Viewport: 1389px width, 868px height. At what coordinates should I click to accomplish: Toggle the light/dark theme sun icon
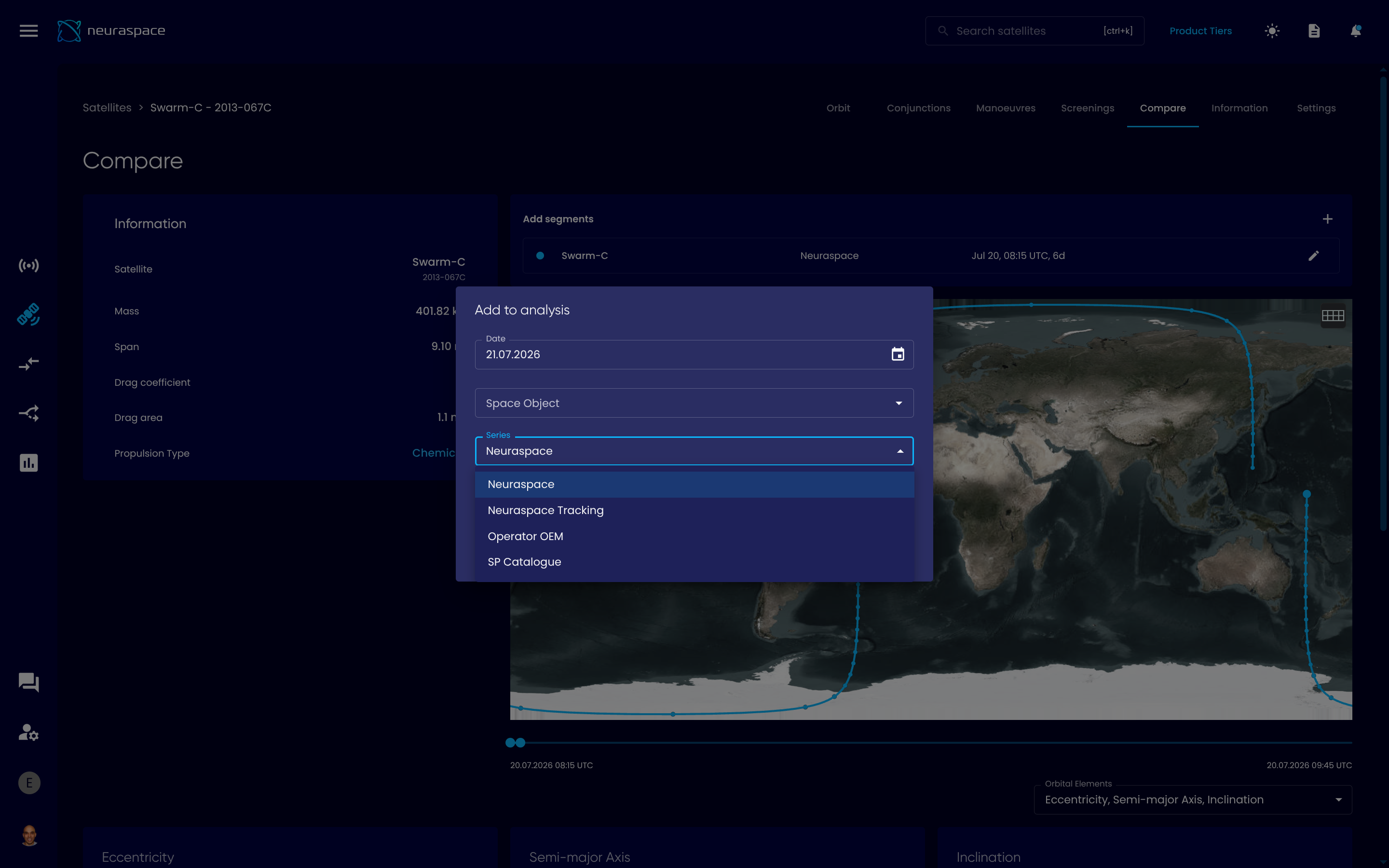pos(1272,31)
